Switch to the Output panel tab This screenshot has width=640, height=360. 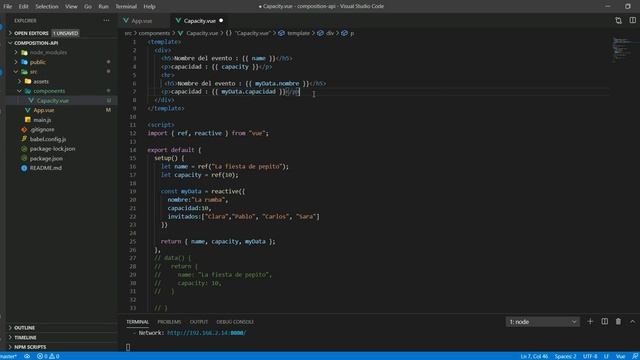(x=199, y=322)
